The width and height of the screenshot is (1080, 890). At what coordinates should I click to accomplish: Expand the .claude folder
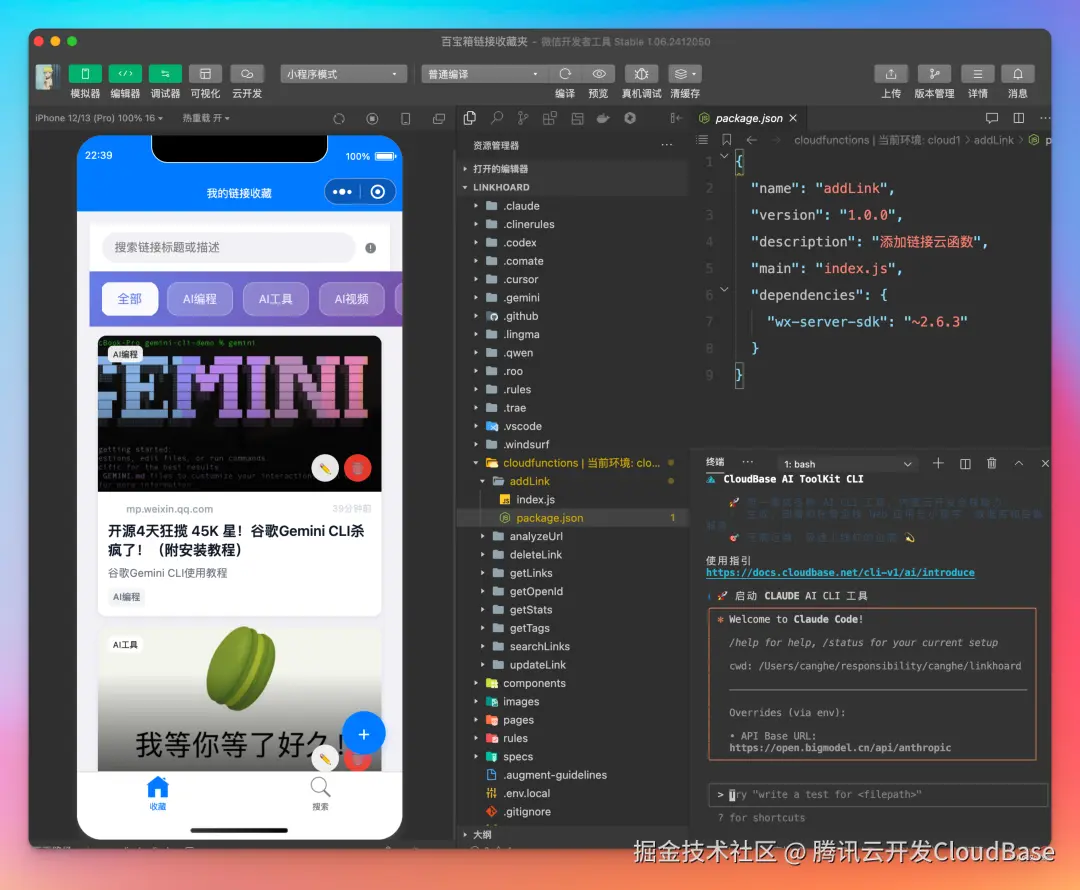[x=572, y=206]
